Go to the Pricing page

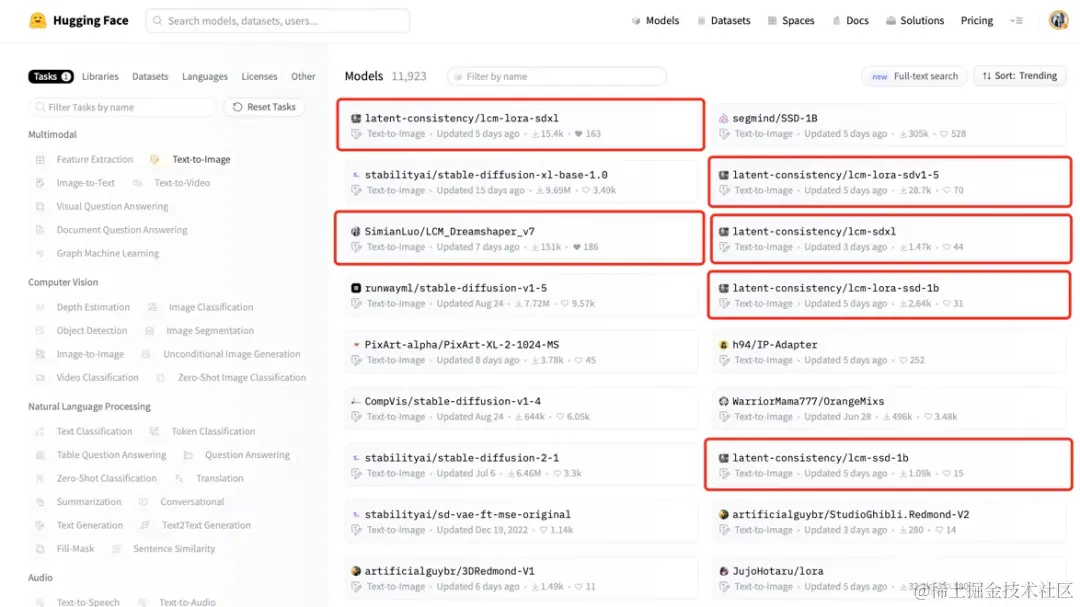[977, 21]
